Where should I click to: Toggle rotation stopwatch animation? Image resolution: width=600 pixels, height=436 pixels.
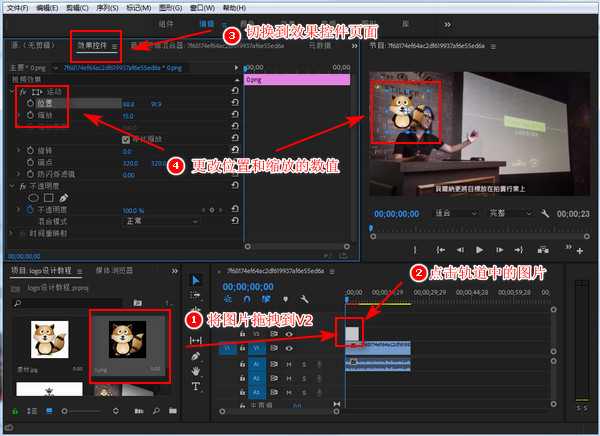pyautogui.click(x=31, y=150)
